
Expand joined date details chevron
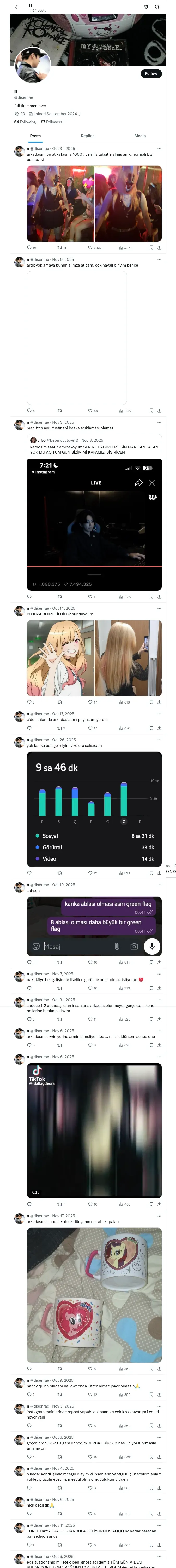pyautogui.click(x=80, y=114)
